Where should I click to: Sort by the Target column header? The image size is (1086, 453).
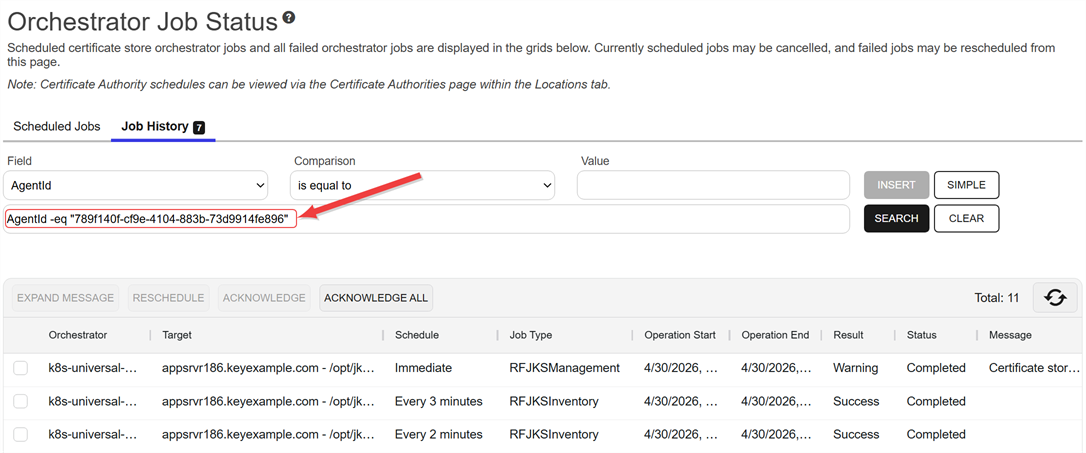pyautogui.click(x=177, y=335)
